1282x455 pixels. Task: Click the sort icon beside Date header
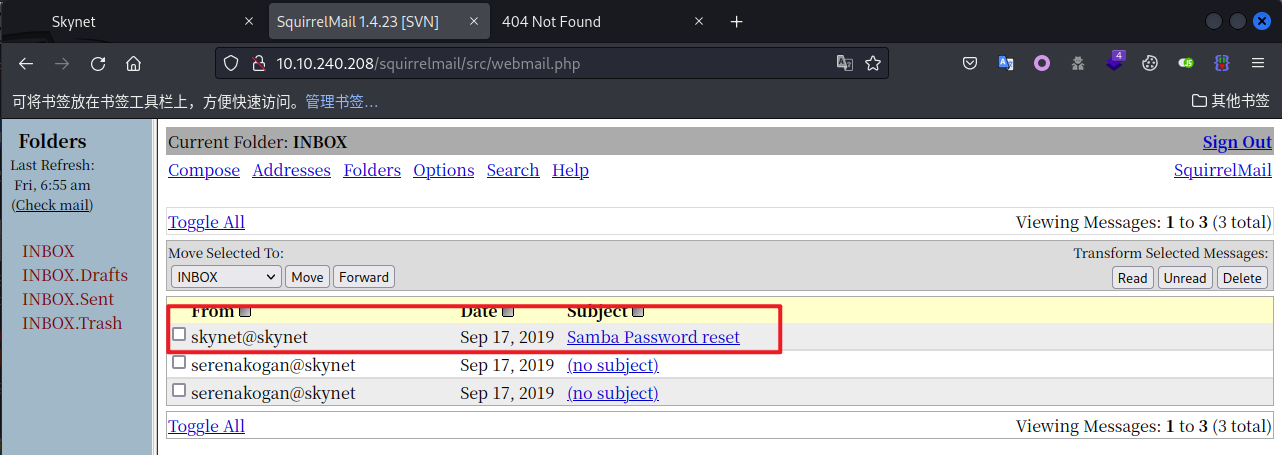tap(508, 312)
